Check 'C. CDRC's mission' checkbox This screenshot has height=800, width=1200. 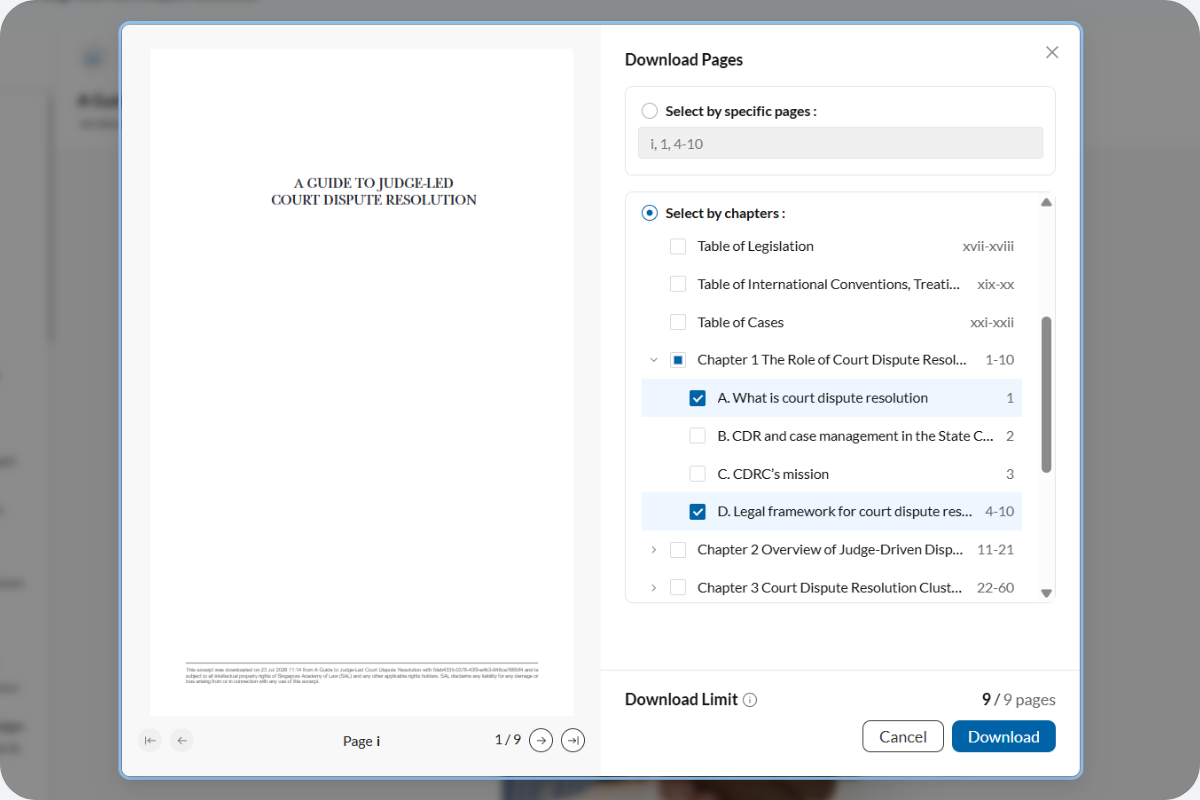click(698, 474)
